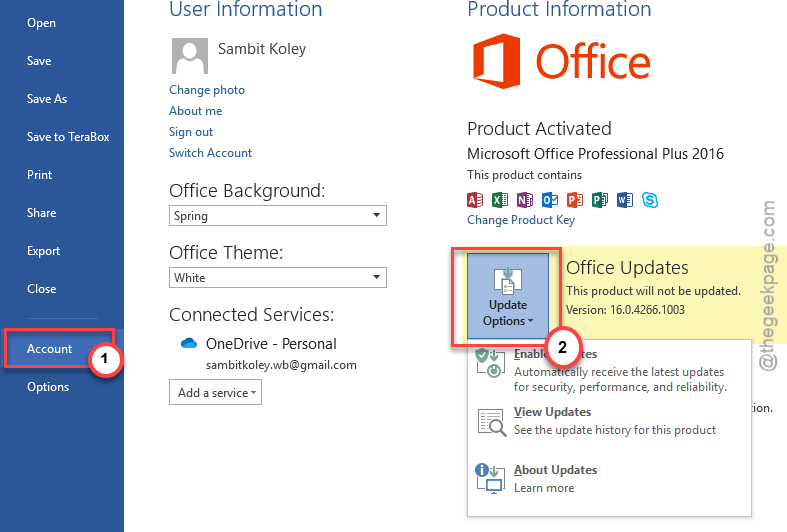Viewport: 787px width, 532px height.
Task: Click the Product Activated heading
Action: [539, 129]
